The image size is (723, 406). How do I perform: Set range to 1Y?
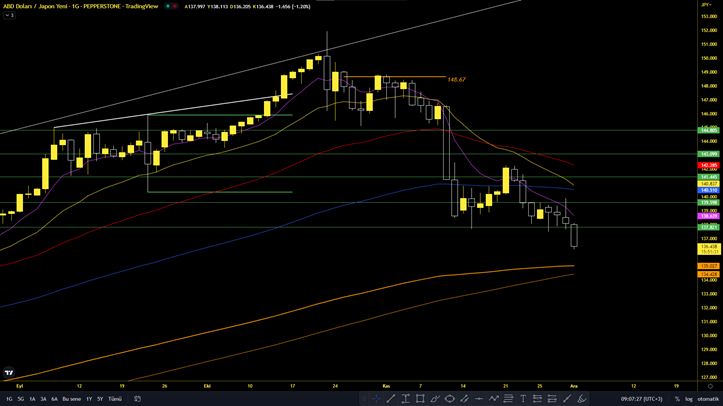pyautogui.click(x=89, y=399)
